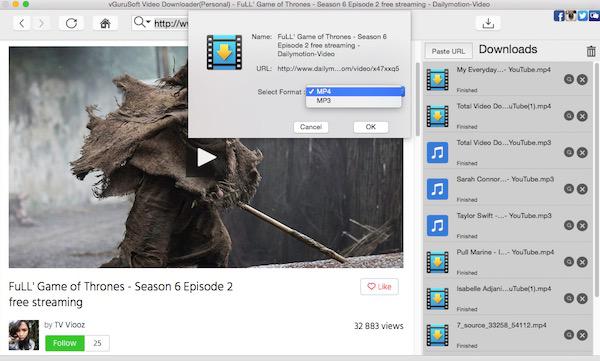This screenshot has width=600, height=361.
Task: Clear downloads with the trash icon
Action: pyautogui.click(x=591, y=51)
